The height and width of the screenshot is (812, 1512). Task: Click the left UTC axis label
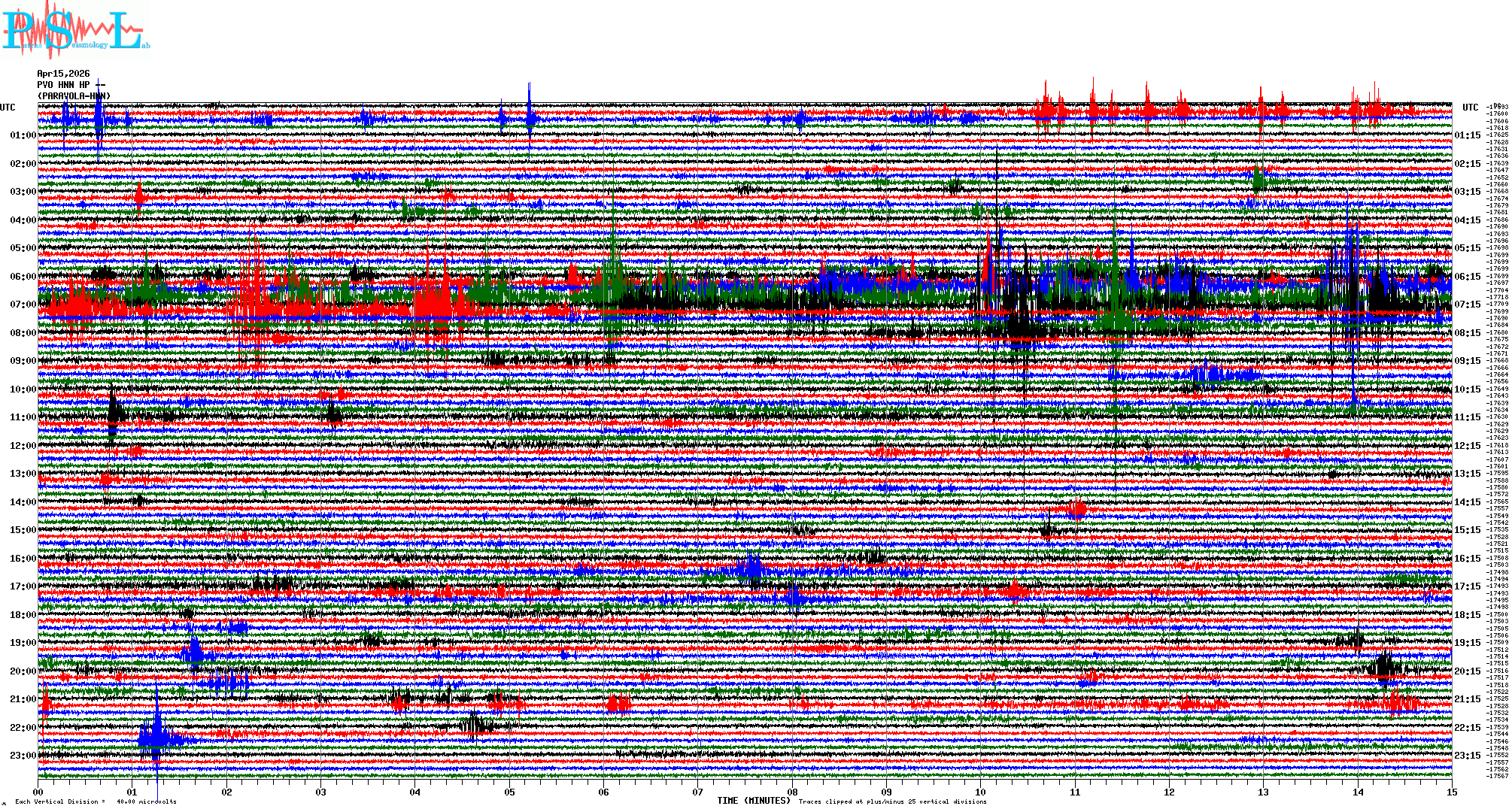(8, 108)
